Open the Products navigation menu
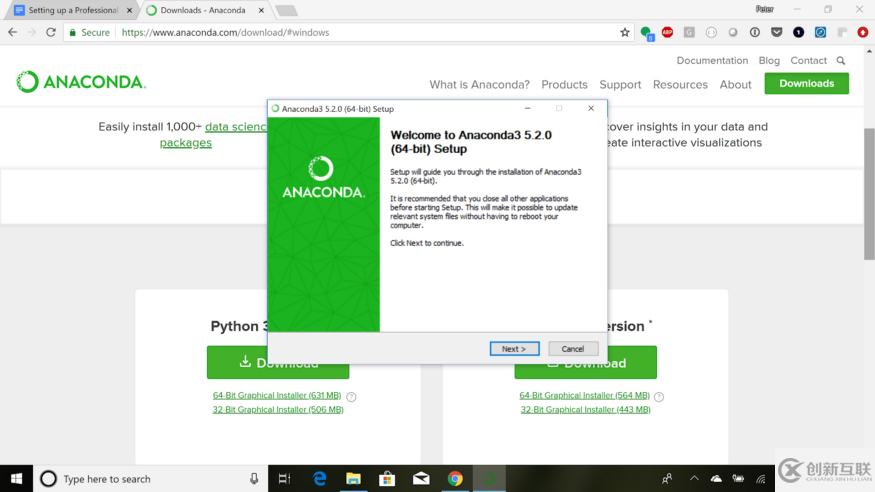Viewport: 875px width, 492px height. 564,84
